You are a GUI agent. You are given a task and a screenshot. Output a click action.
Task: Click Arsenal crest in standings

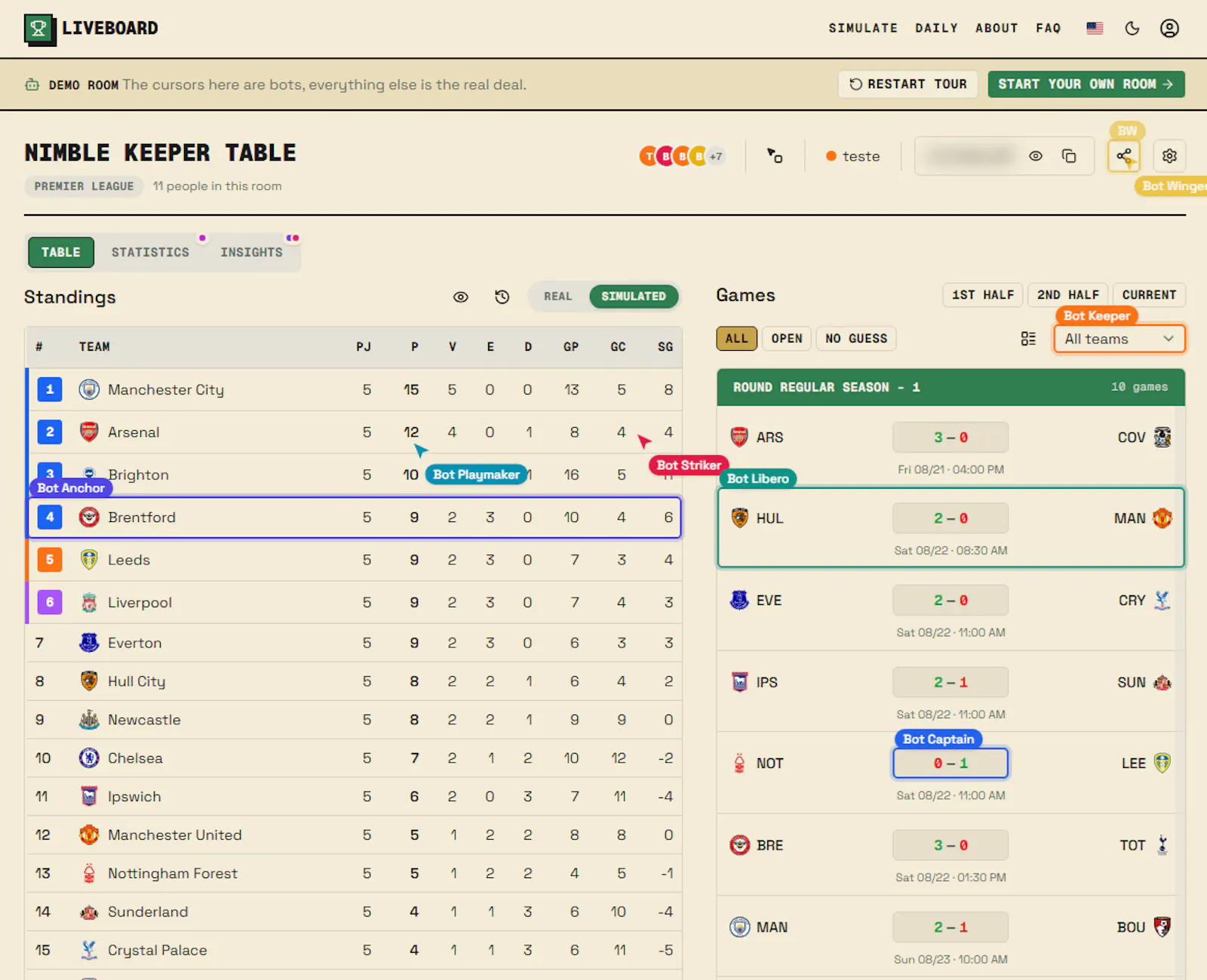point(89,432)
